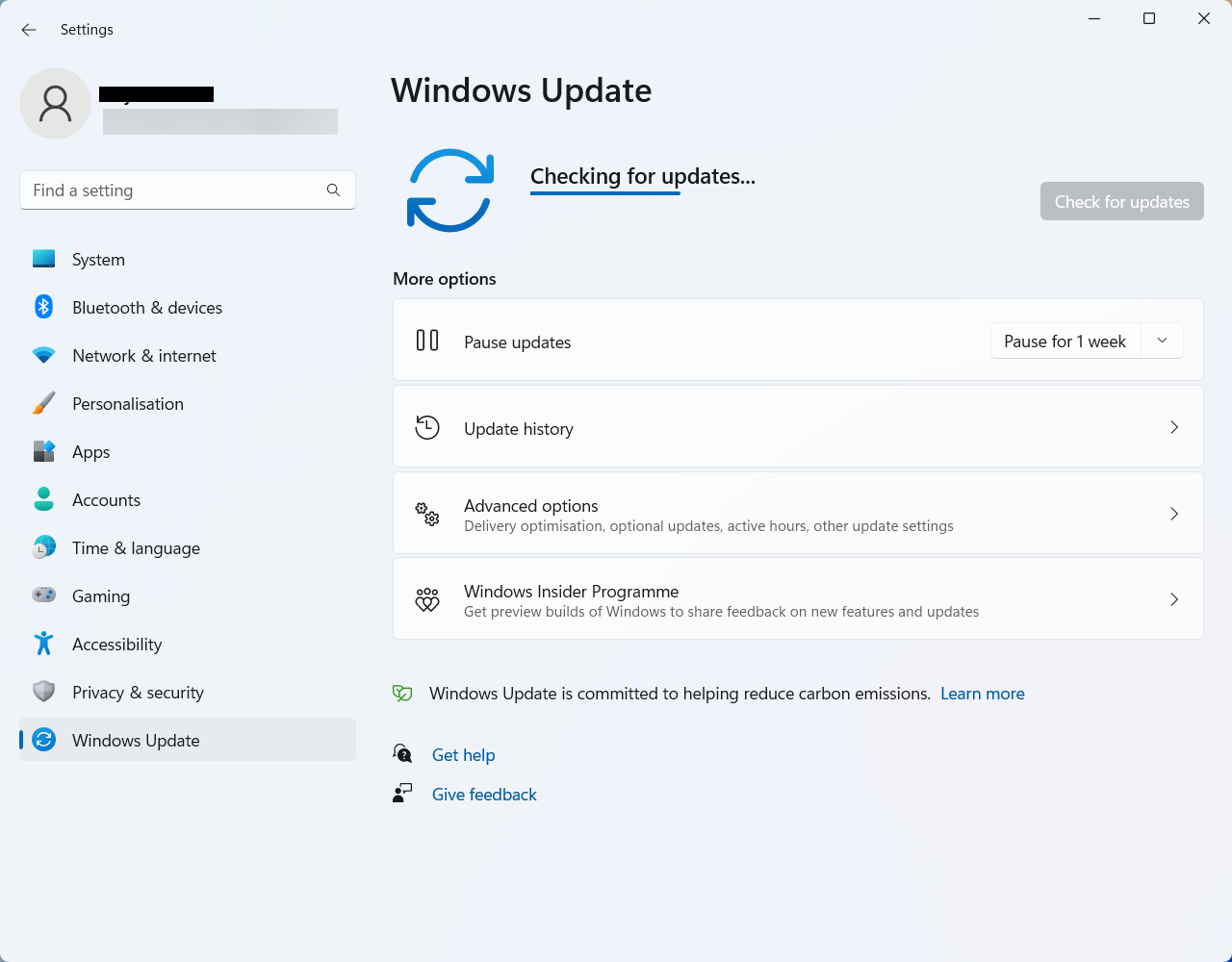The height and width of the screenshot is (962, 1232).
Task: Click the checking progress bar
Action: (x=605, y=193)
